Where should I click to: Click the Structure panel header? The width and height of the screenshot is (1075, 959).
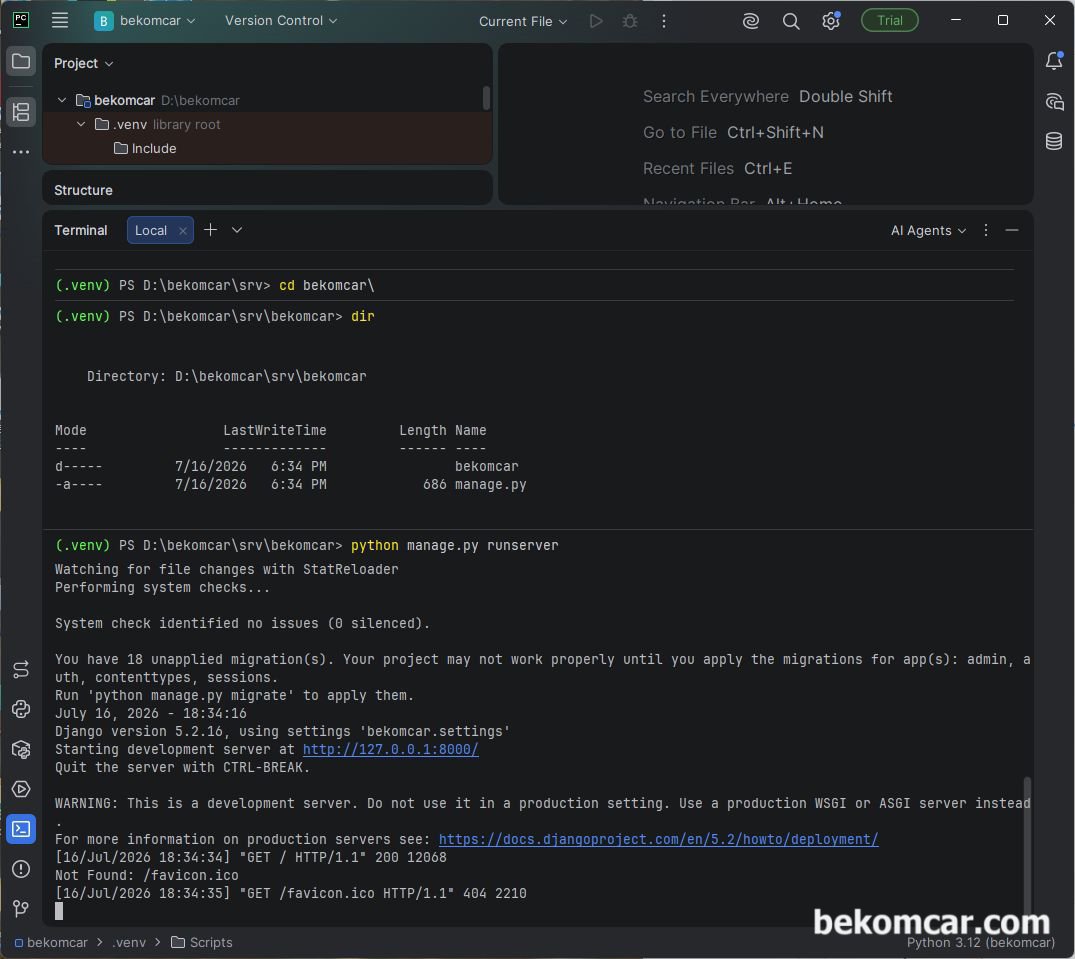(x=83, y=190)
